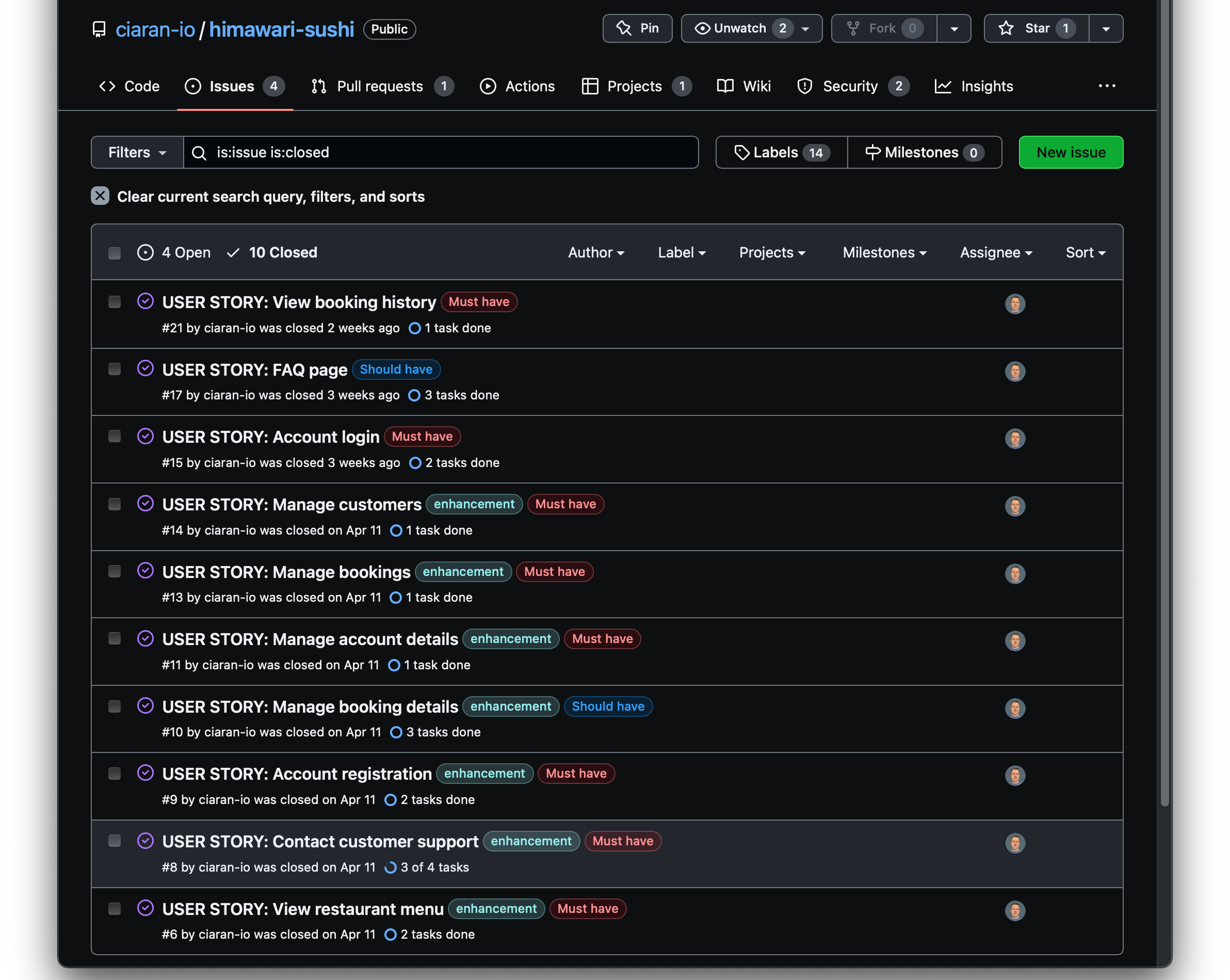This screenshot has height=980, width=1230.
Task: Go to the Actions tab
Action: 517,86
